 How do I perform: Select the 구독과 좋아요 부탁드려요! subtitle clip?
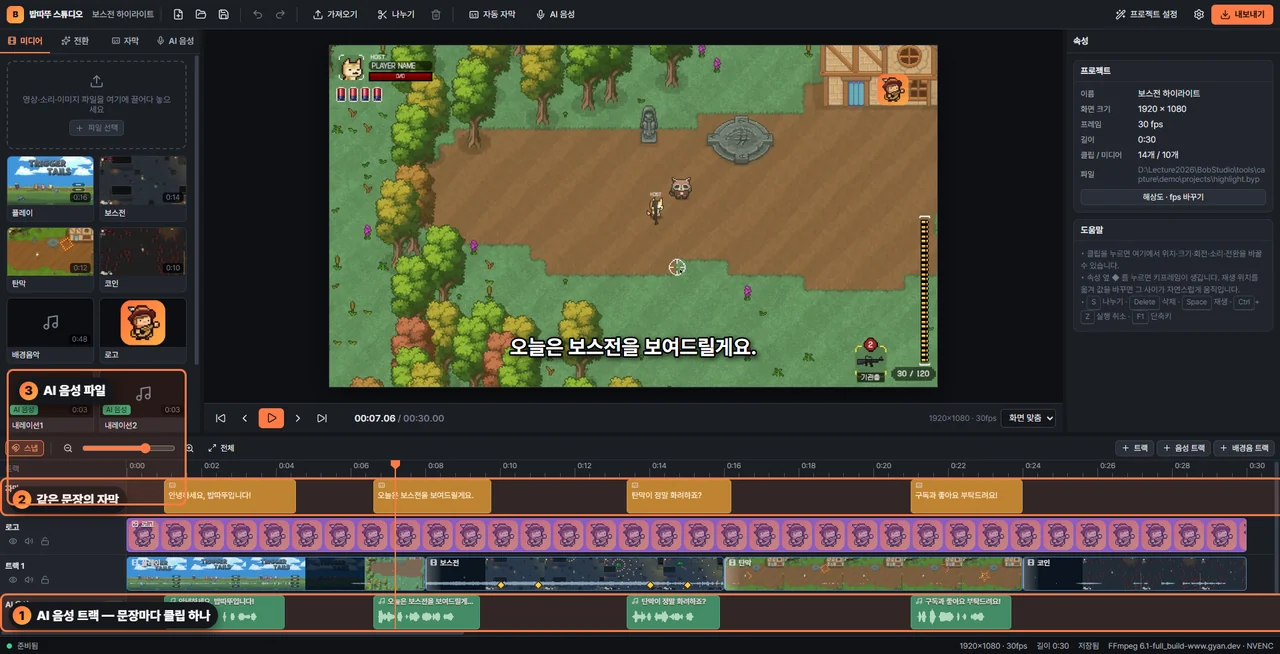pos(966,496)
